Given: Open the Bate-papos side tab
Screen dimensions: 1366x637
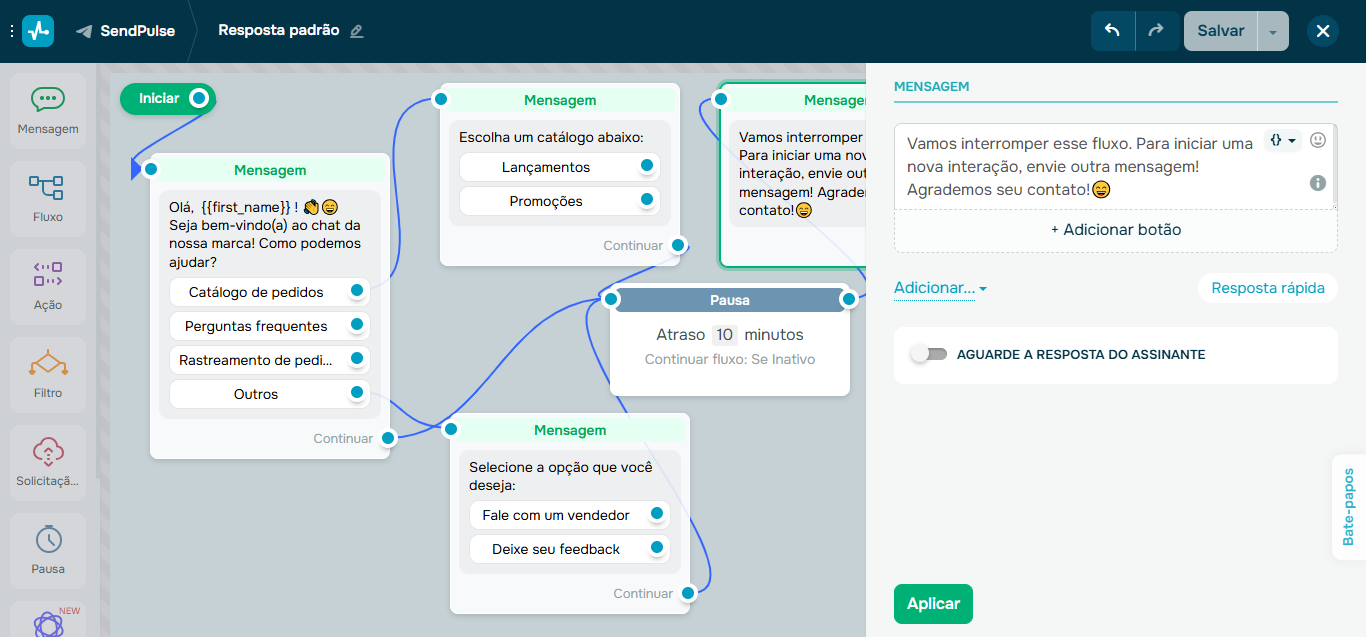Looking at the screenshot, I should tap(1348, 506).
